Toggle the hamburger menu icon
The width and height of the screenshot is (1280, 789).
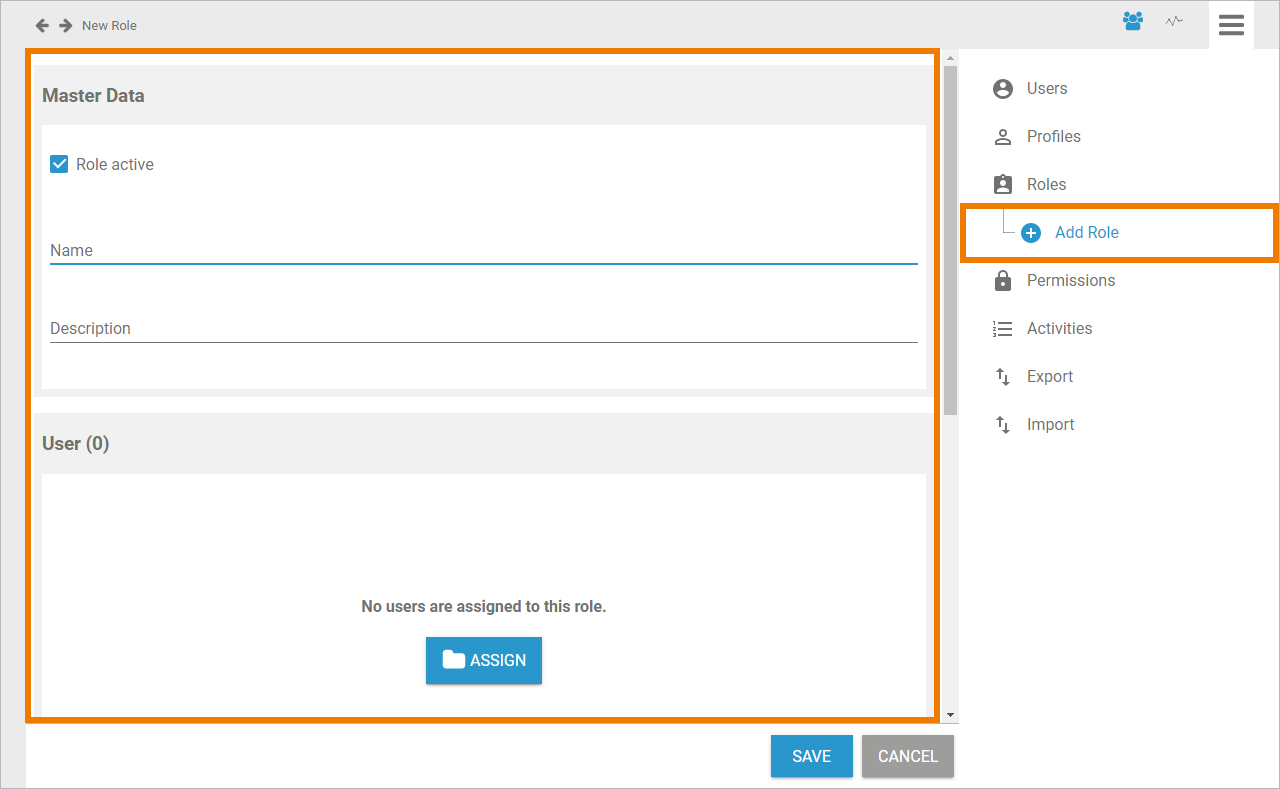[x=1231, y=25]
